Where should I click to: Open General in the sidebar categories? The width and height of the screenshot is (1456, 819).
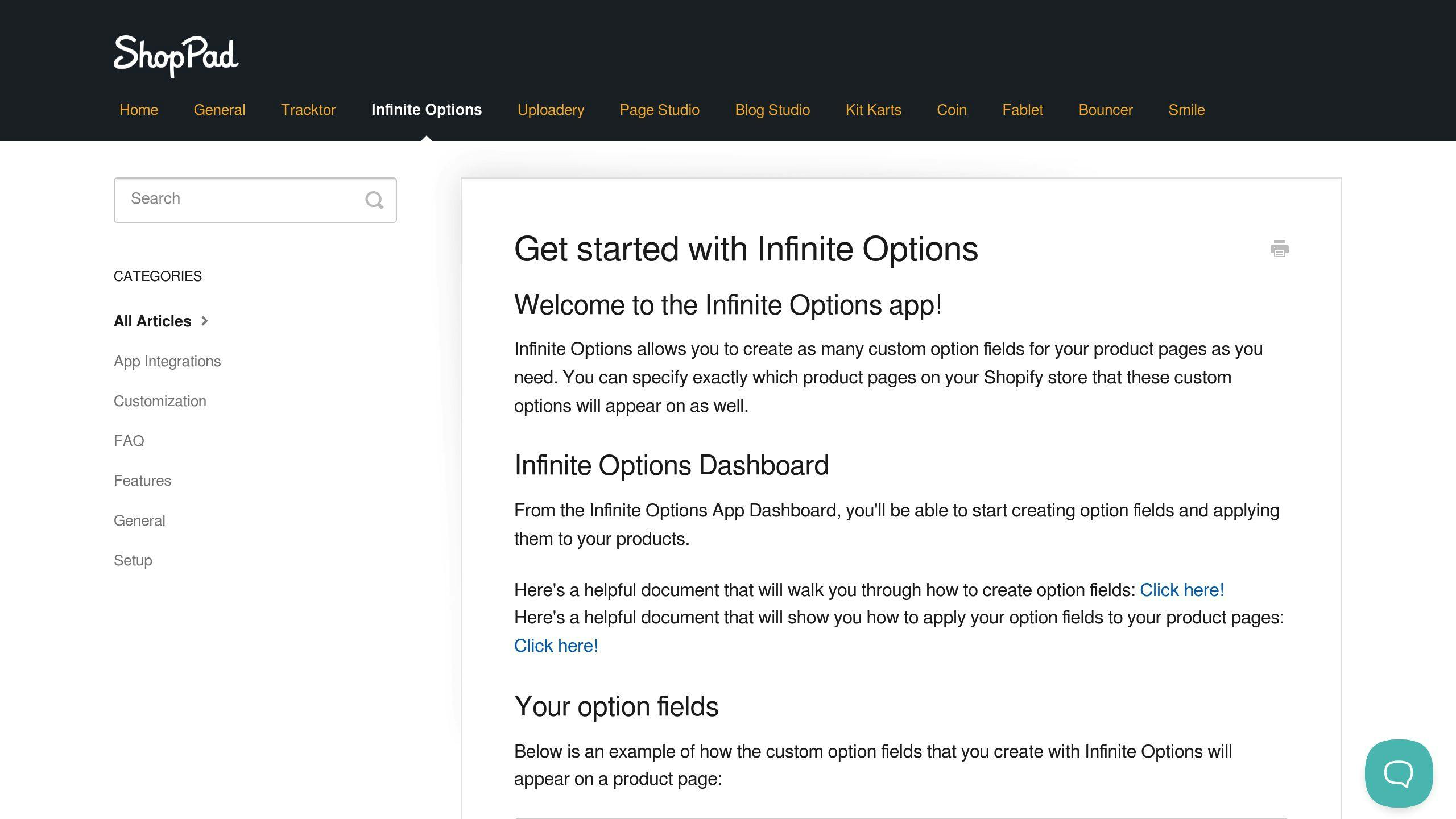(139, 520)
